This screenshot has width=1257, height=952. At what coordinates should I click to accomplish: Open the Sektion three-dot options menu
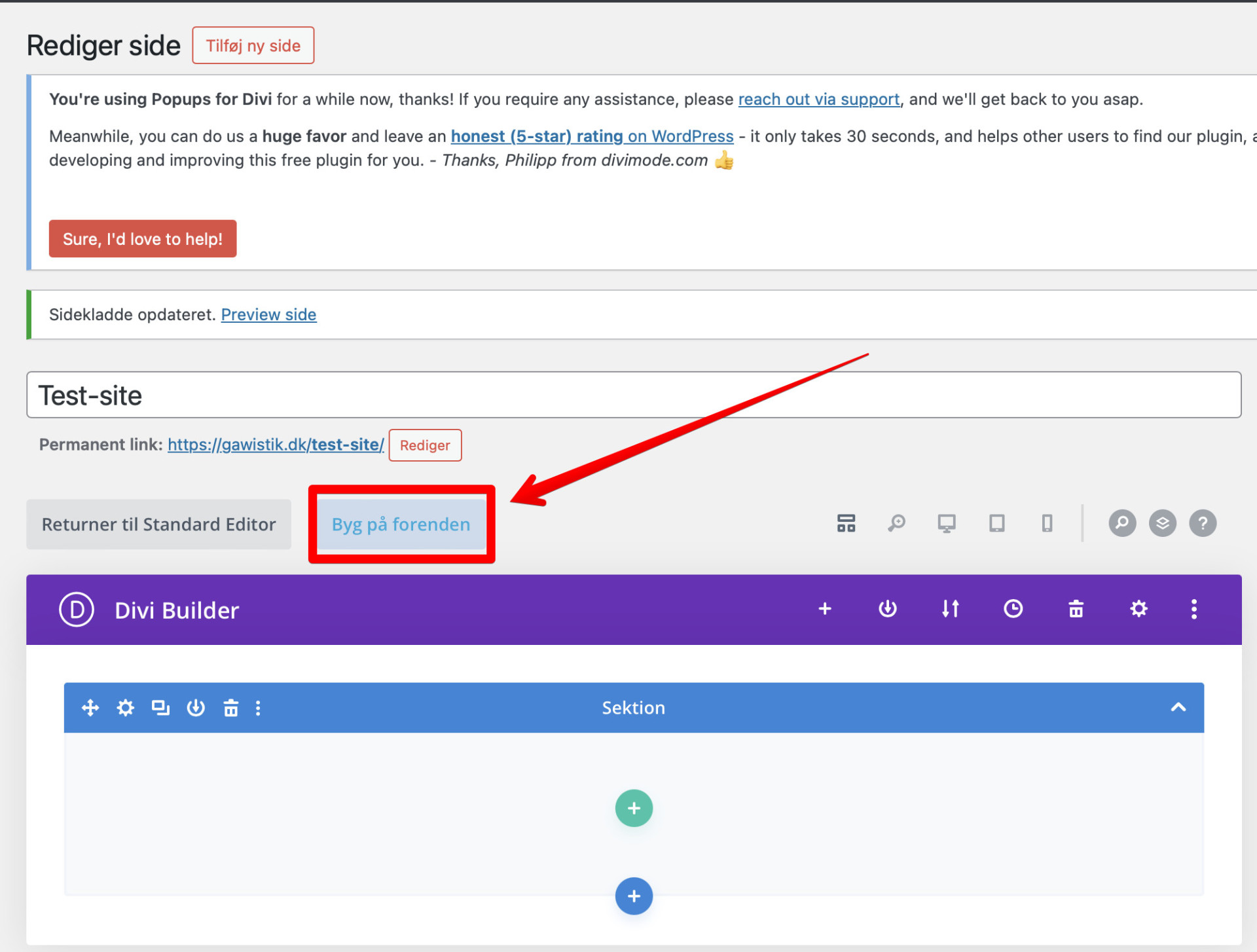(x=258, y=708)
